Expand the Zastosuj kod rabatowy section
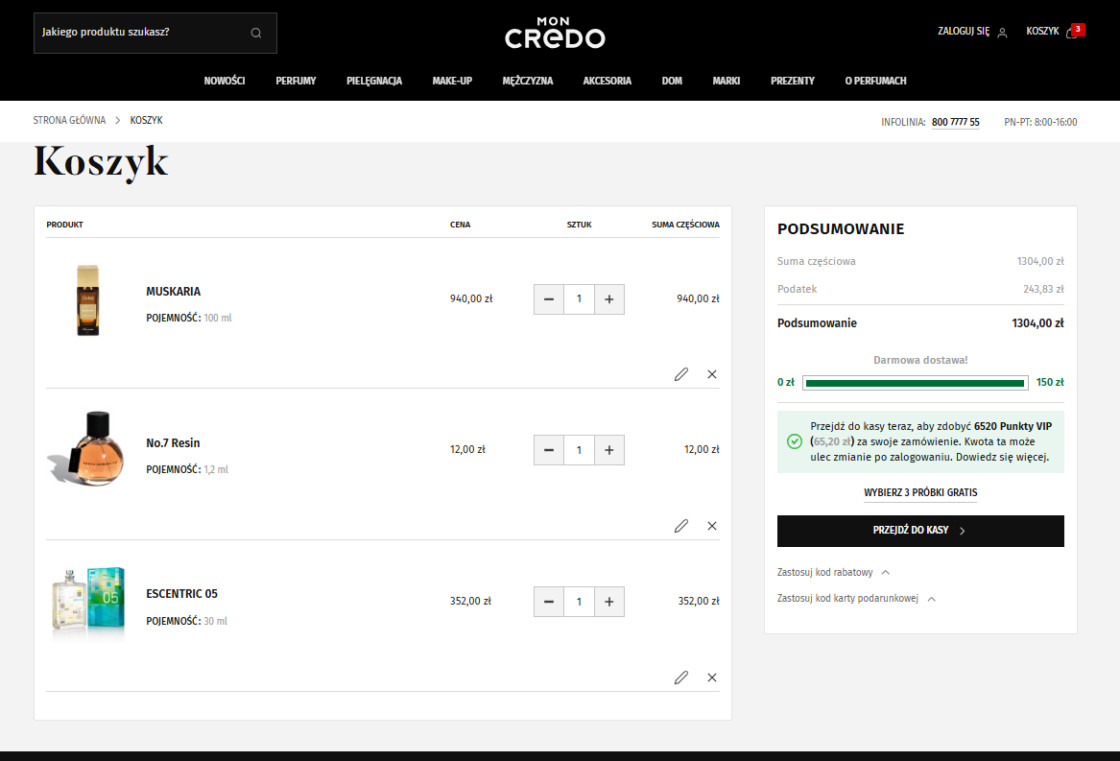This screenshot has width=1120, height=761. tap(833, 573)
